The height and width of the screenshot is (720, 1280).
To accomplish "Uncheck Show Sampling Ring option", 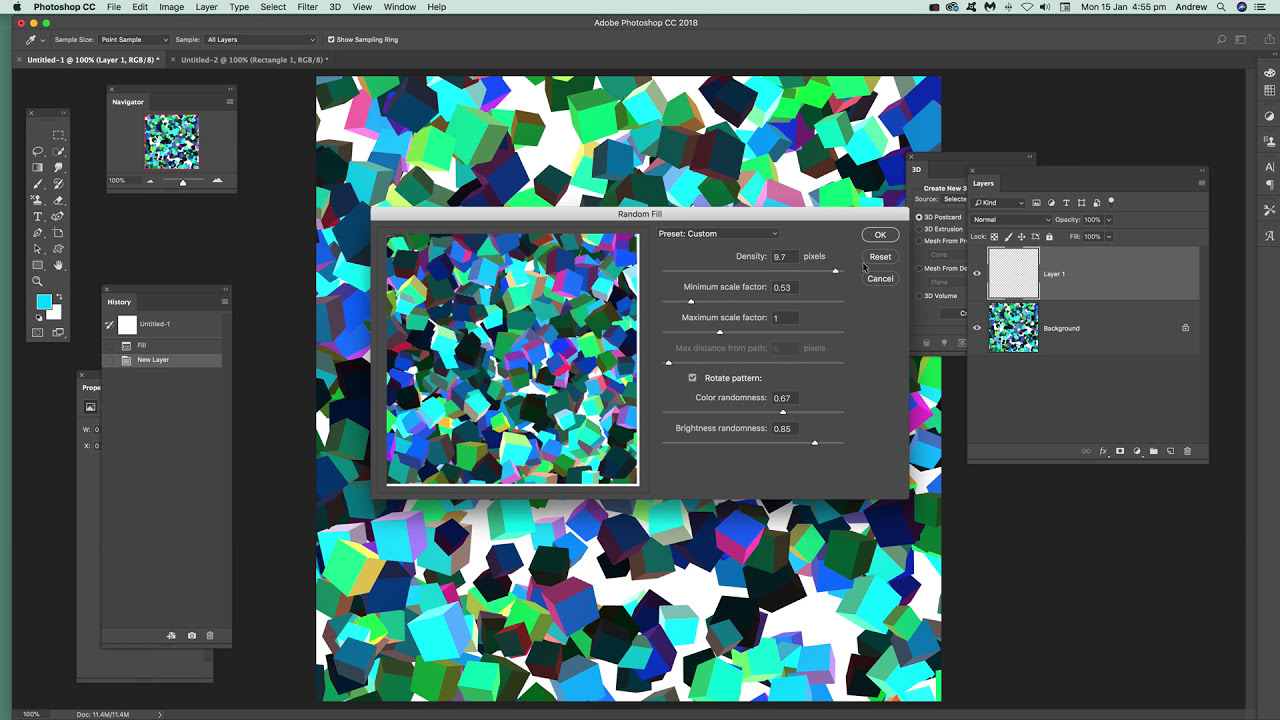I will [x=331, y=40].
